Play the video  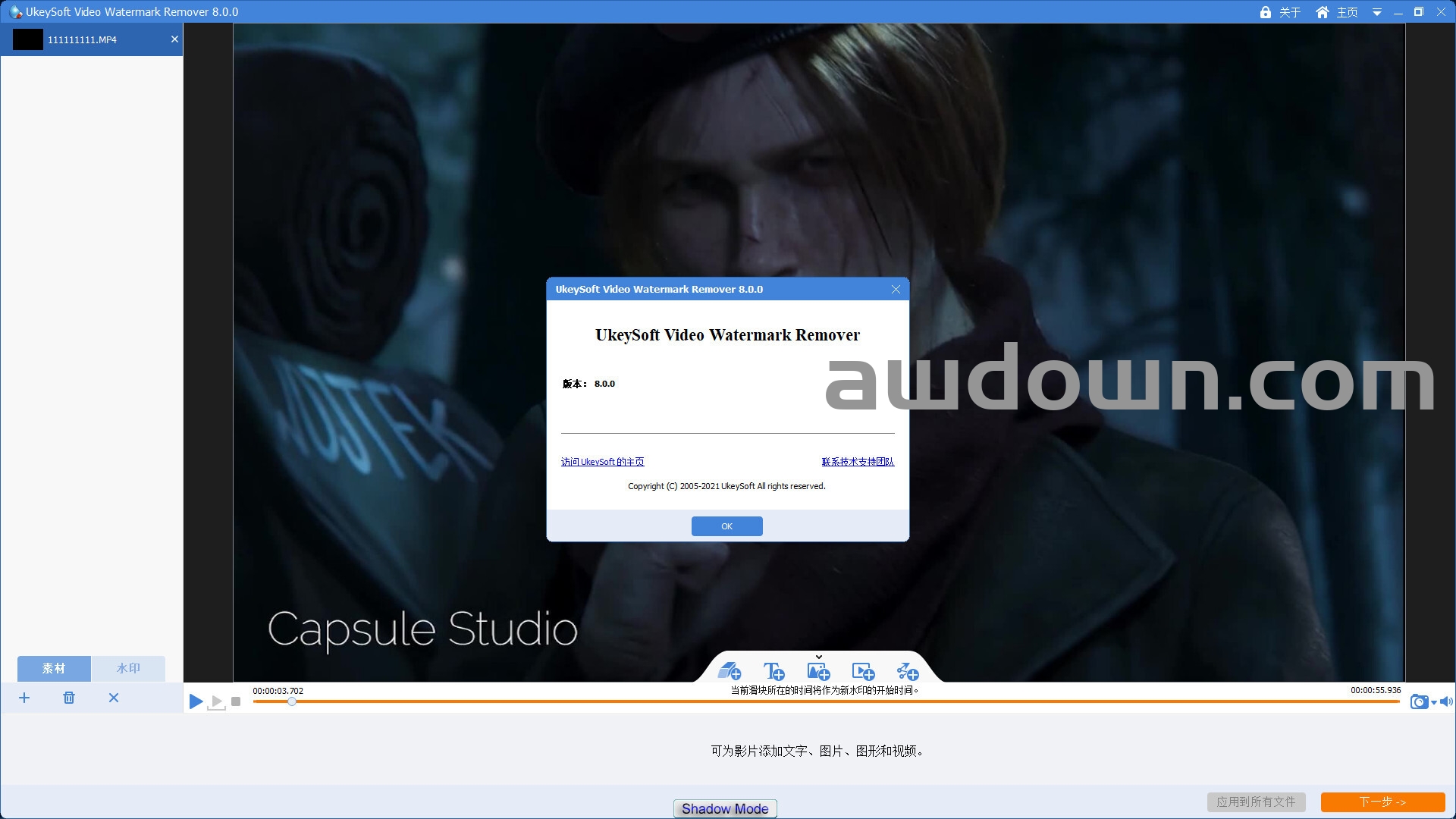coord(196,702)
